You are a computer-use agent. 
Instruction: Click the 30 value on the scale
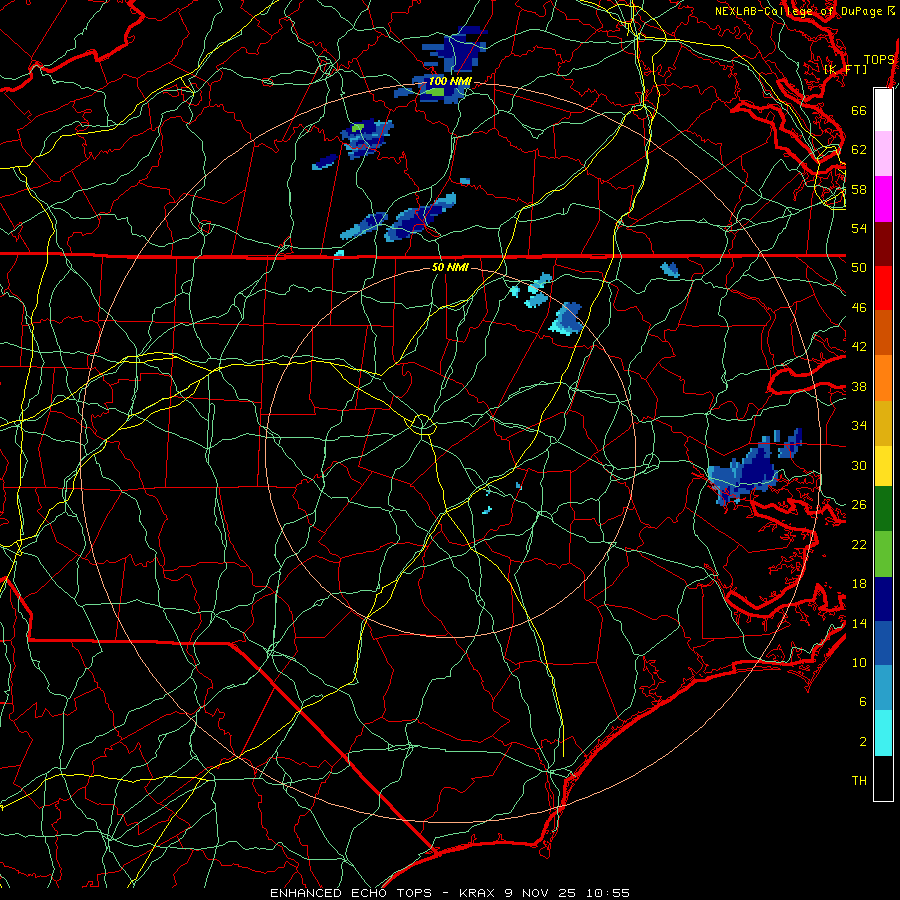[859, 465]
